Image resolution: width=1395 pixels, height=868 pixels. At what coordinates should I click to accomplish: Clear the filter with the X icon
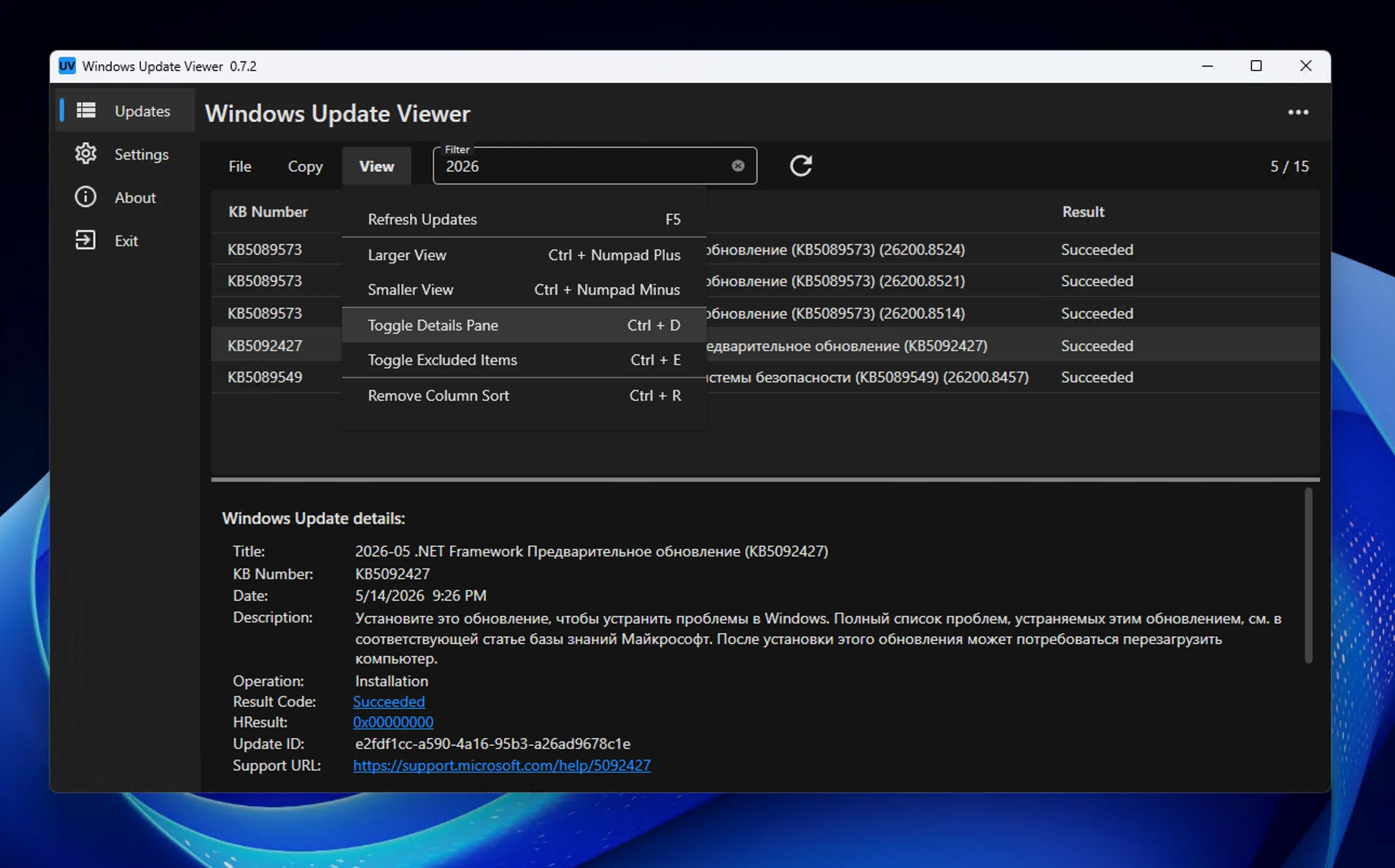click(x=738, y=166)
